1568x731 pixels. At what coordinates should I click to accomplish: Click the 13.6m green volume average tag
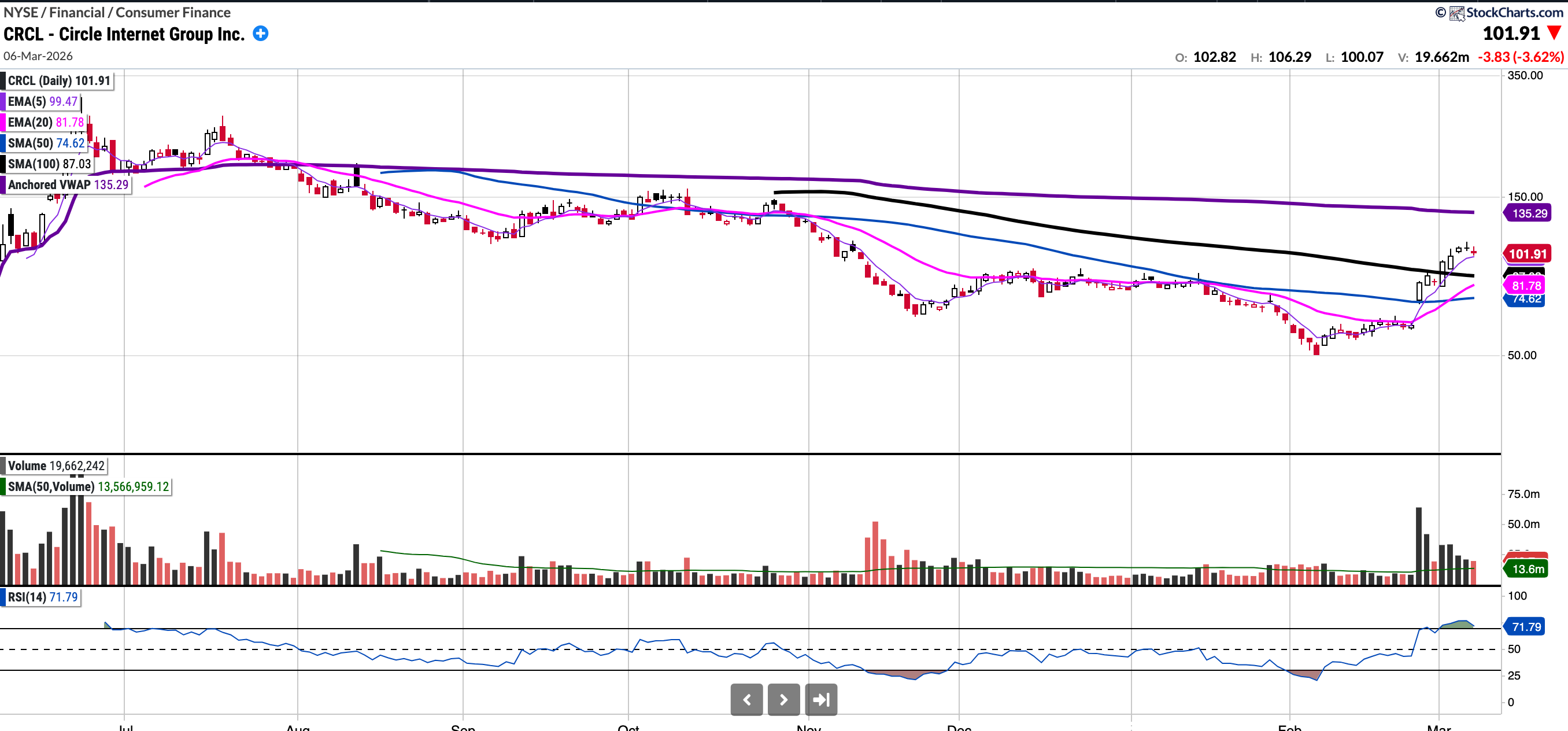[x=1527, y=568]
